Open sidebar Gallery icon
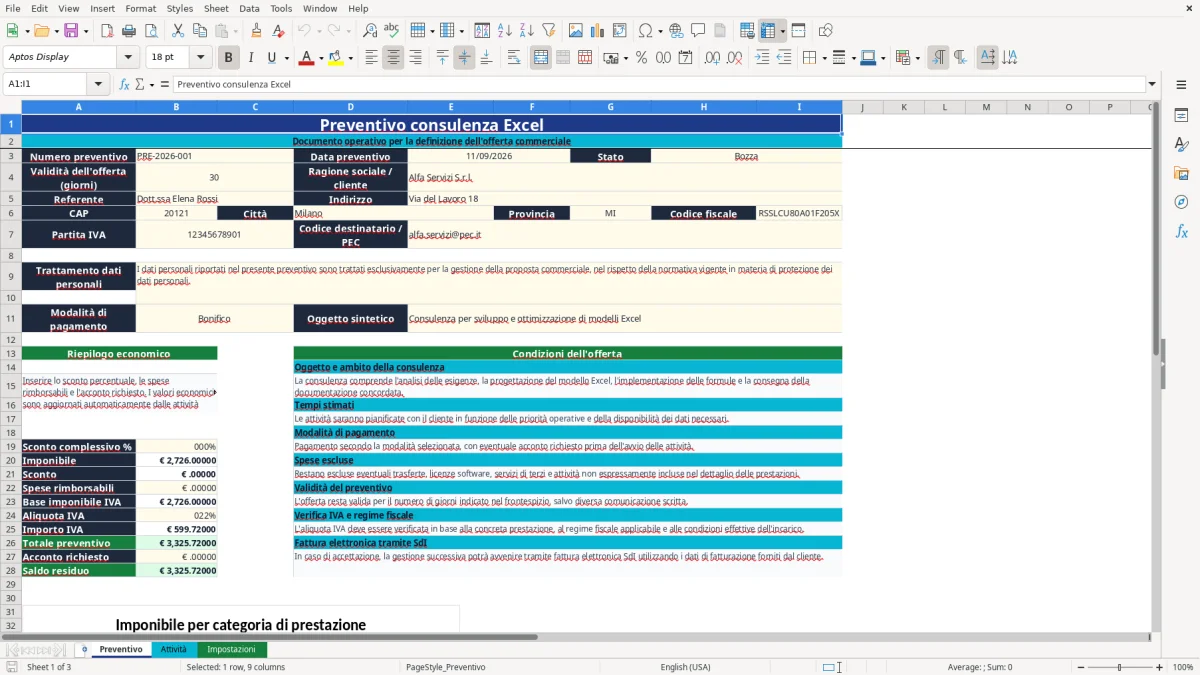 (1181, 173)
